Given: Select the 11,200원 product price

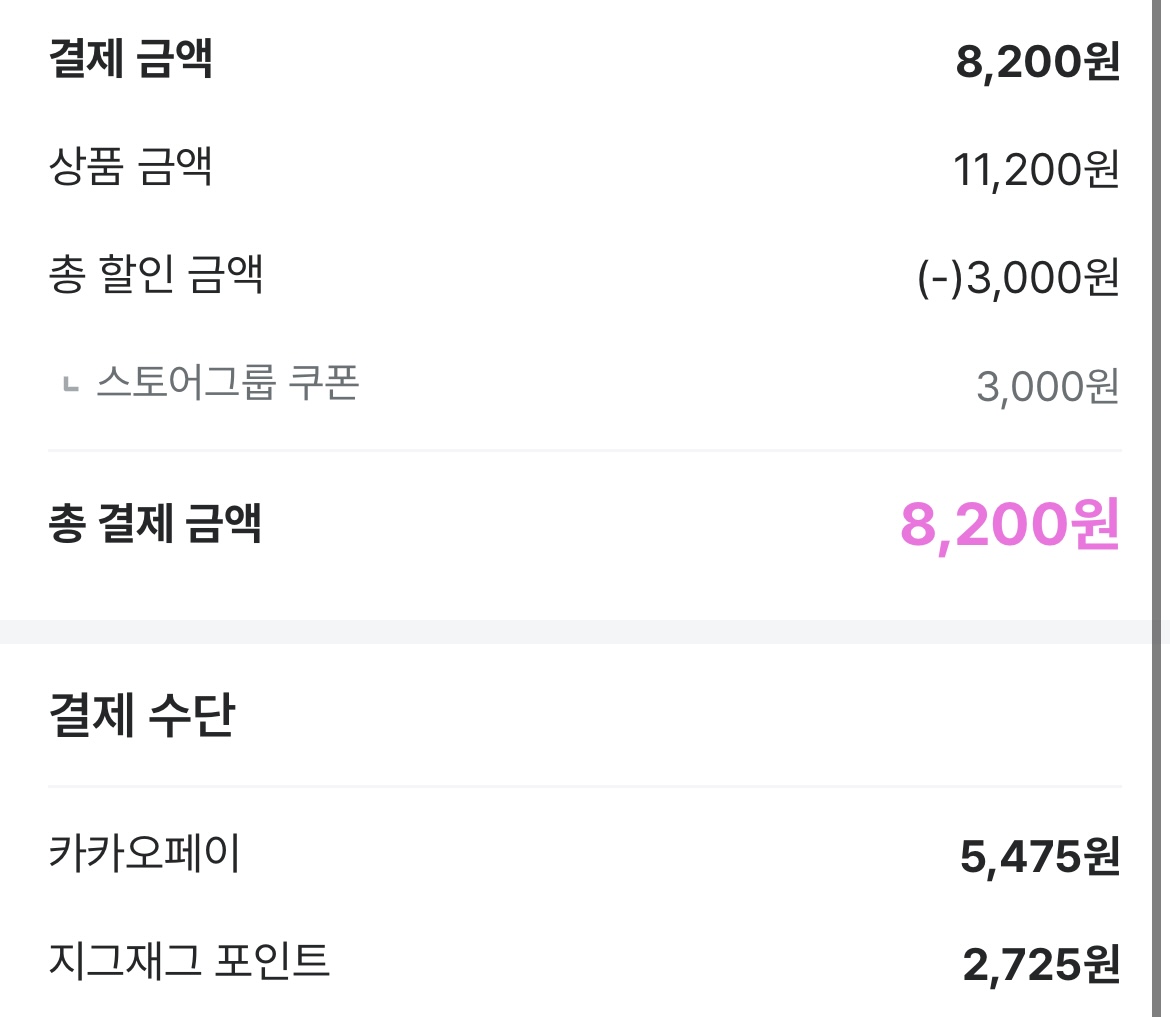Looking at the screenshot, I should (1036, 169).
